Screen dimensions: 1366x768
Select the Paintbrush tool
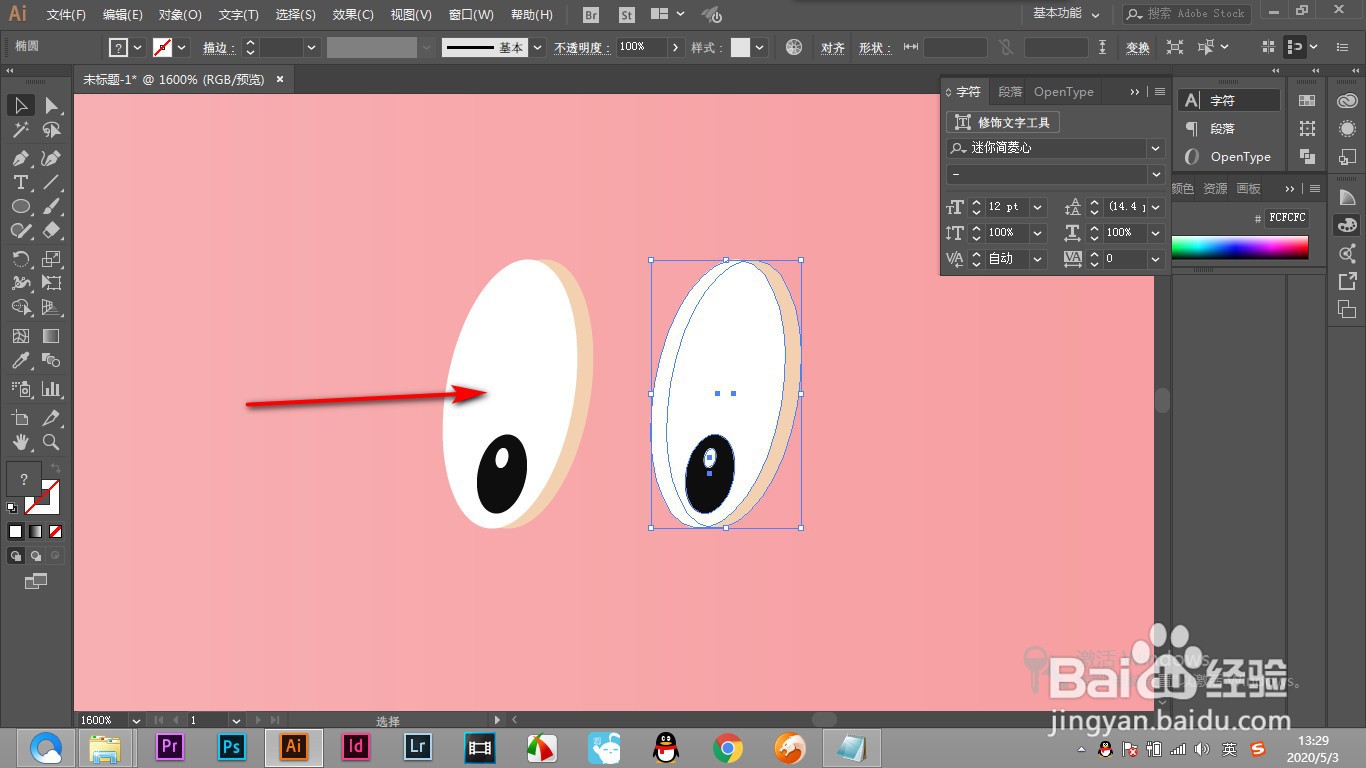[51, 206]
